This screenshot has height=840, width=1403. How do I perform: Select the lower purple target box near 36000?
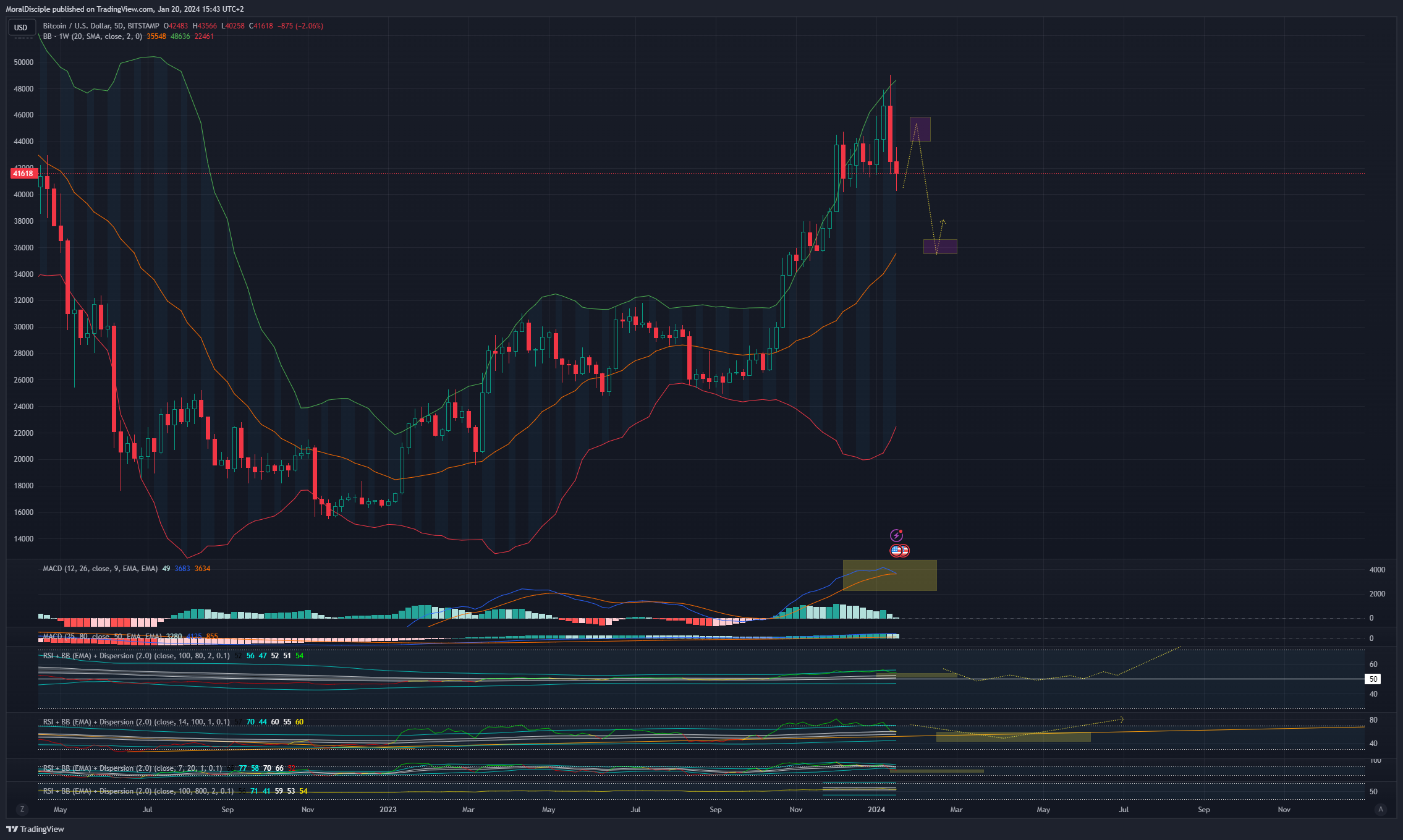(x=940, y=247)
